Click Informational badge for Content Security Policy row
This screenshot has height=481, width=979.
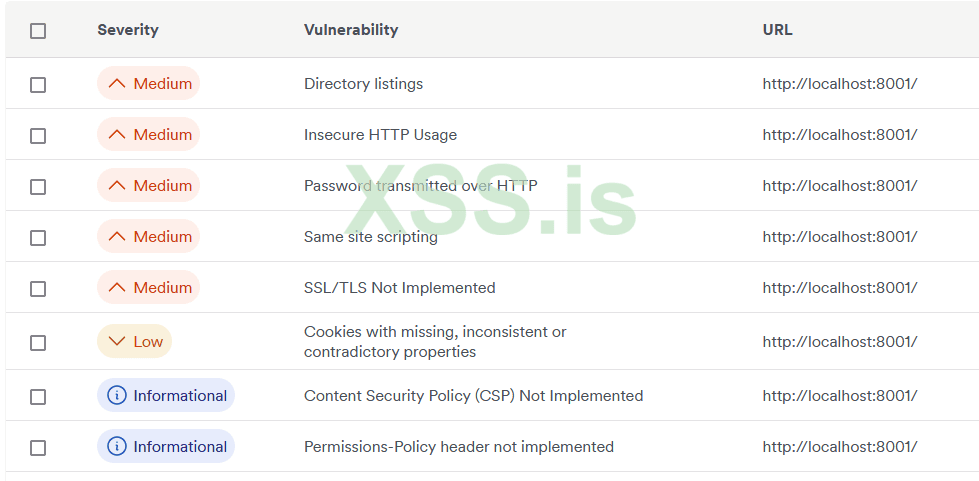click(166, 396)
